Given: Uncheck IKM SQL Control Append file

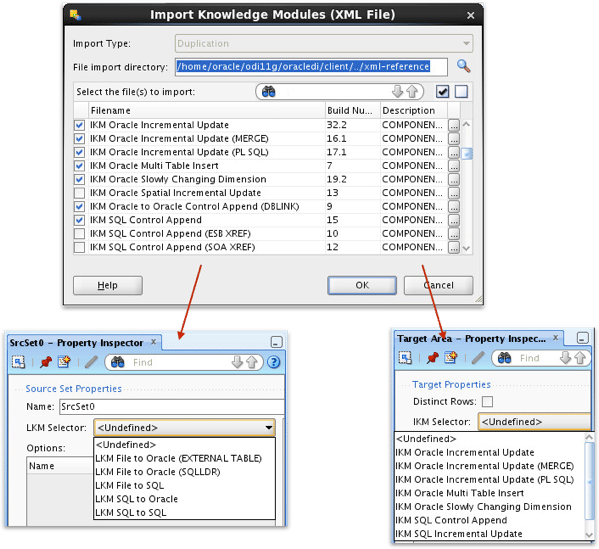Looking at the screenshot, I should click(79, 220).
